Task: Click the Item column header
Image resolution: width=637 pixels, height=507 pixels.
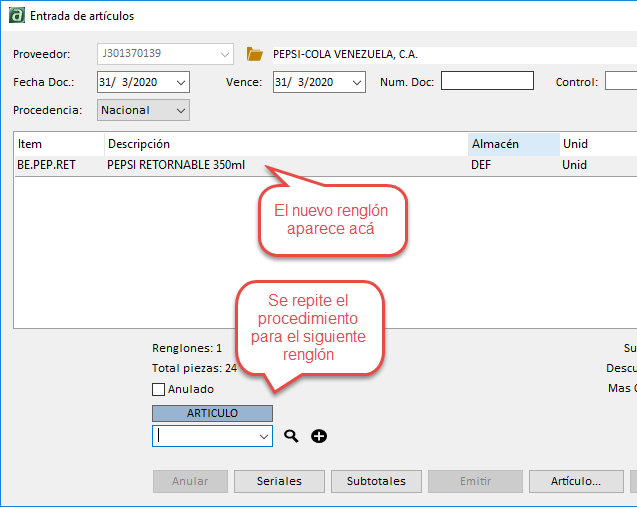Action: [x=59, y=144]
